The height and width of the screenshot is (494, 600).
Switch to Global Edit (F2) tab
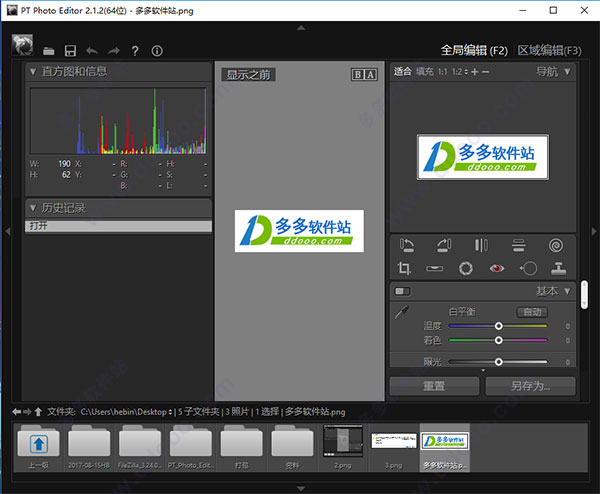tap(474, 51)
